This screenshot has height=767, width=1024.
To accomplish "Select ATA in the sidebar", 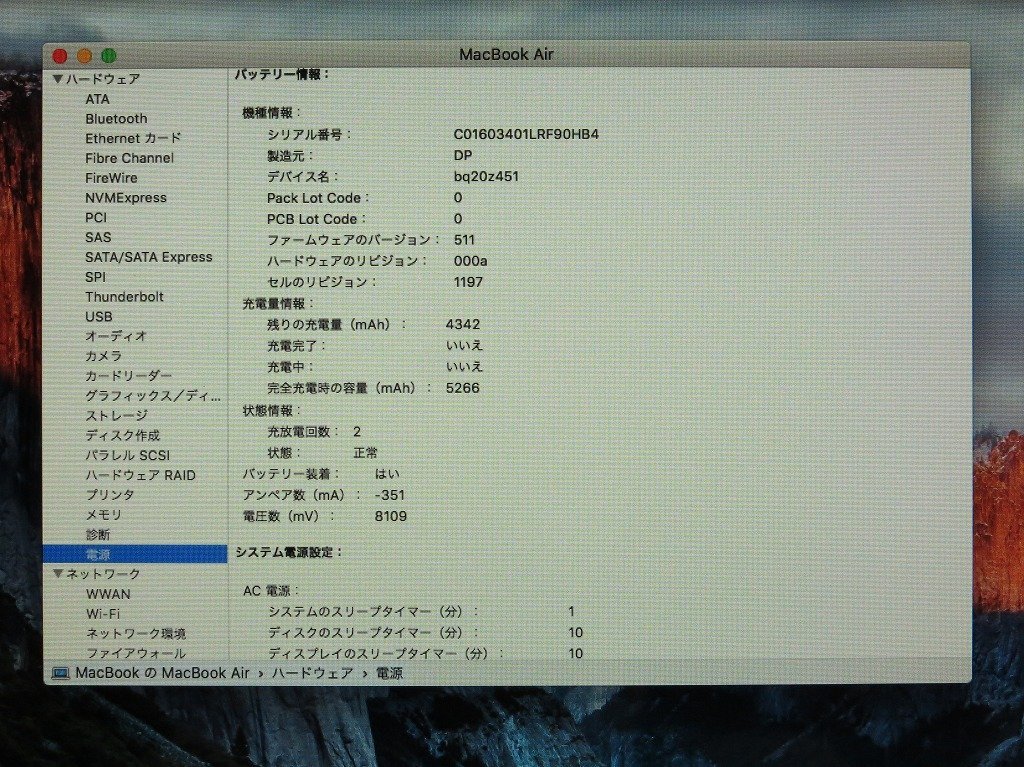I will (x=97, y=99).
